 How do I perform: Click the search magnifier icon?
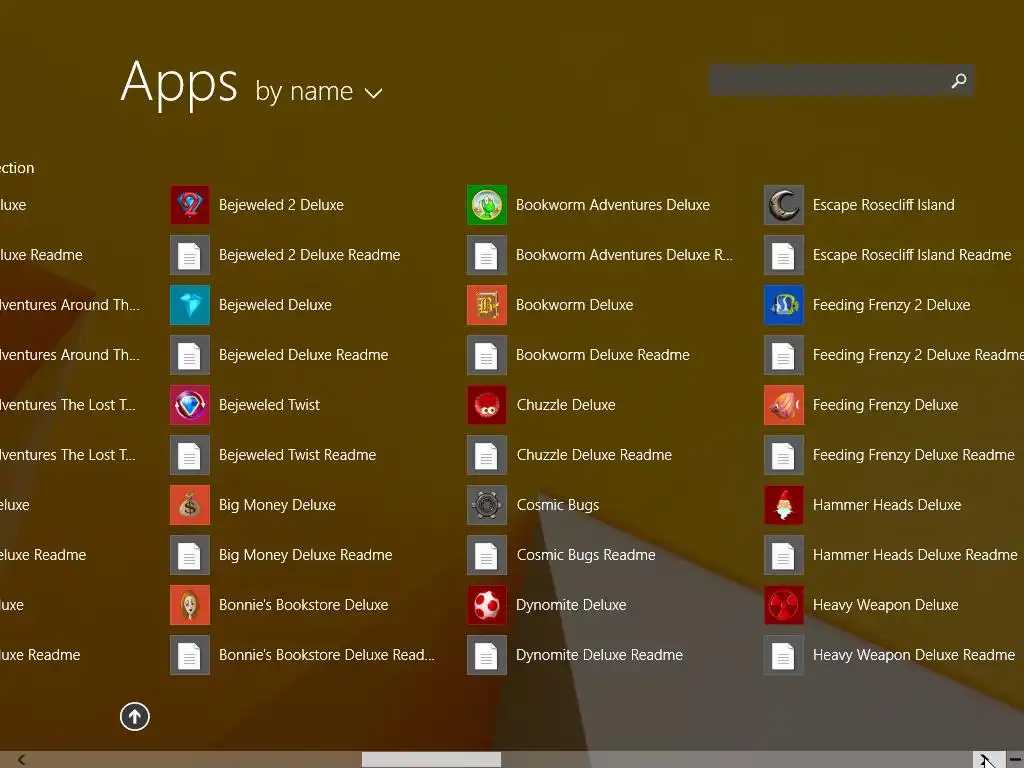[959, 80]
